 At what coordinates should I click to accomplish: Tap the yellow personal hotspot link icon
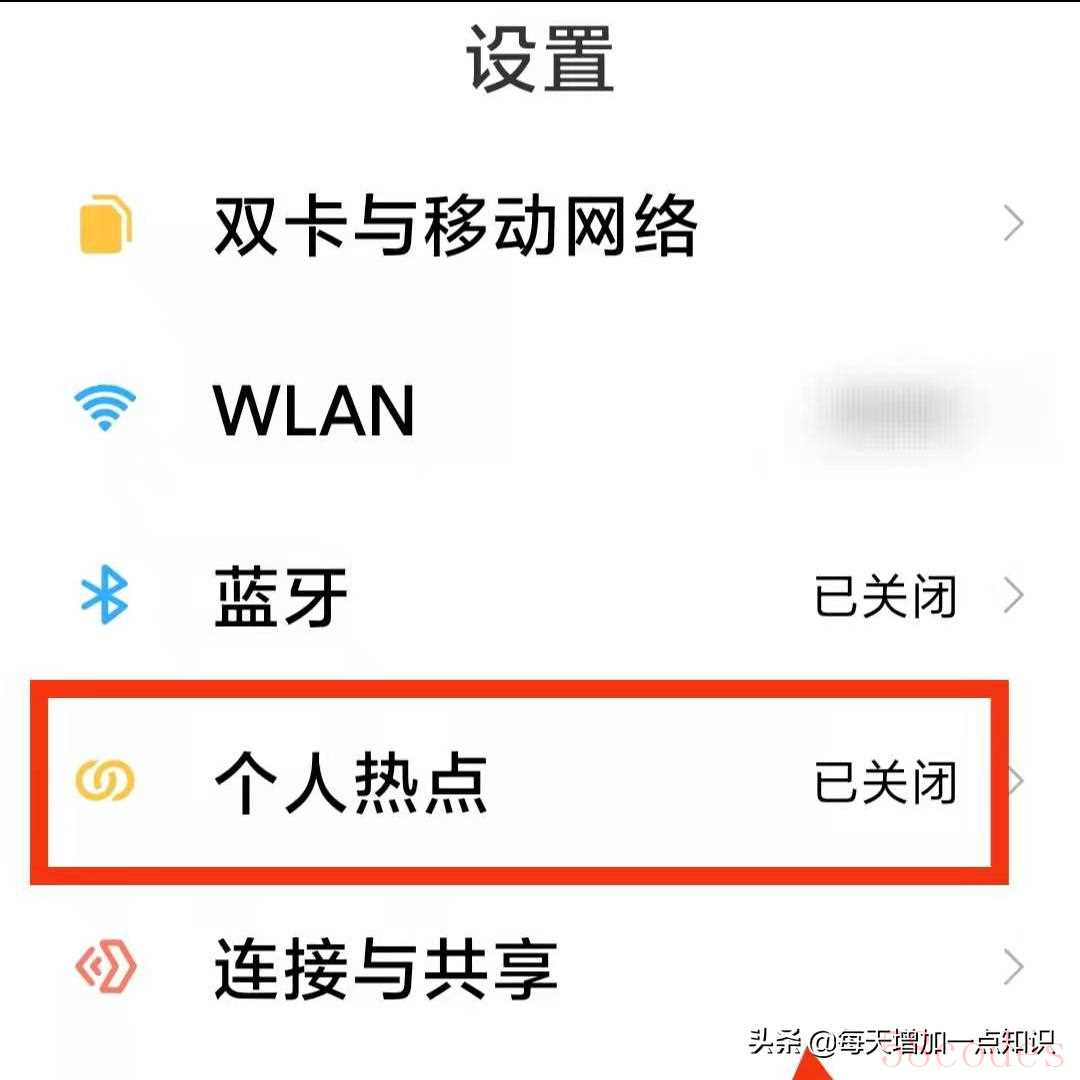coord(105,780)
